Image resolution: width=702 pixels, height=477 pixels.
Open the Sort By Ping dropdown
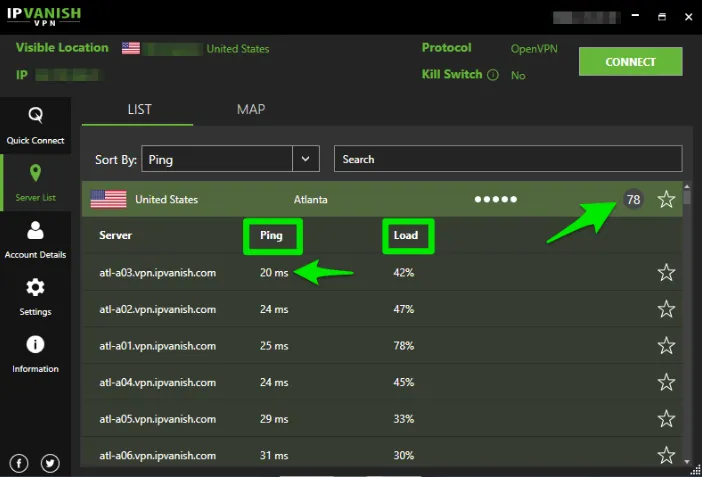click(x=305, y=159)
